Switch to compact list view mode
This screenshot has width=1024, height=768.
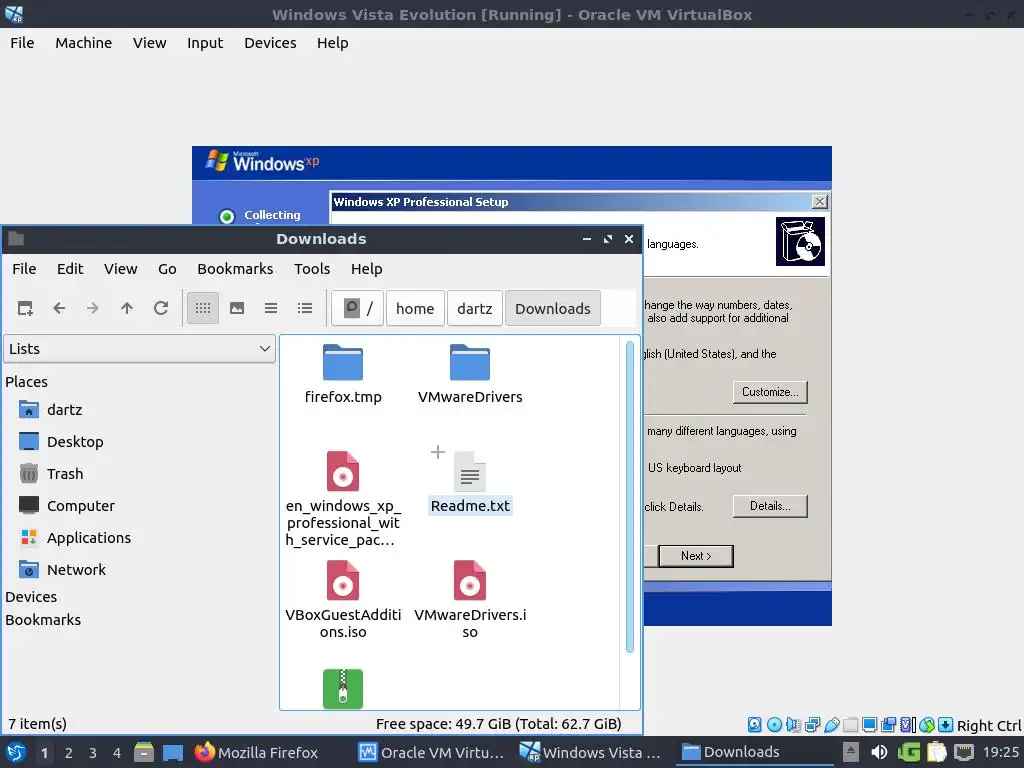(271, 308)
